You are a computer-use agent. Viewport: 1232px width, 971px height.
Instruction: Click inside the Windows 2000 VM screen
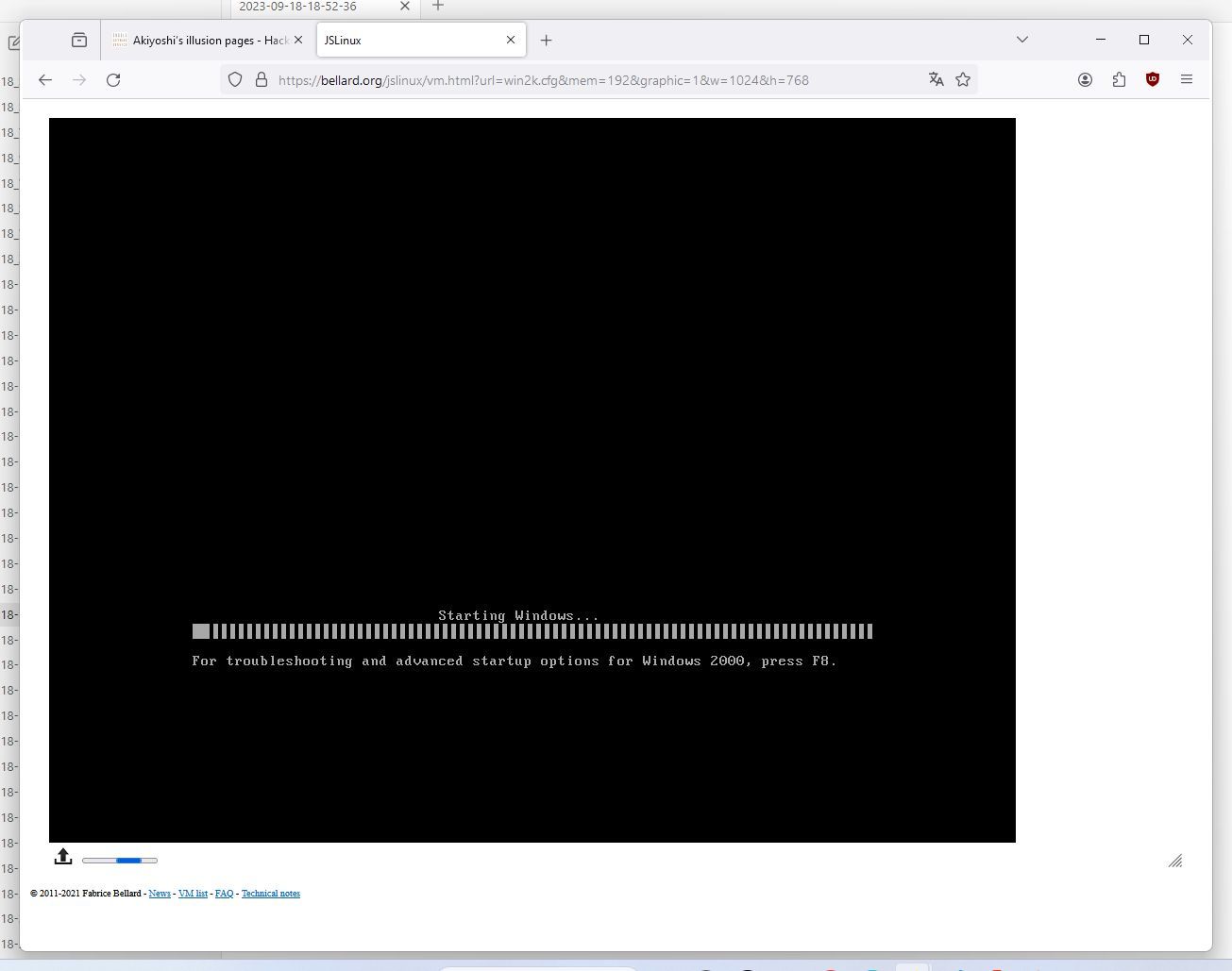pyautogui.click(x=532, y=480)
